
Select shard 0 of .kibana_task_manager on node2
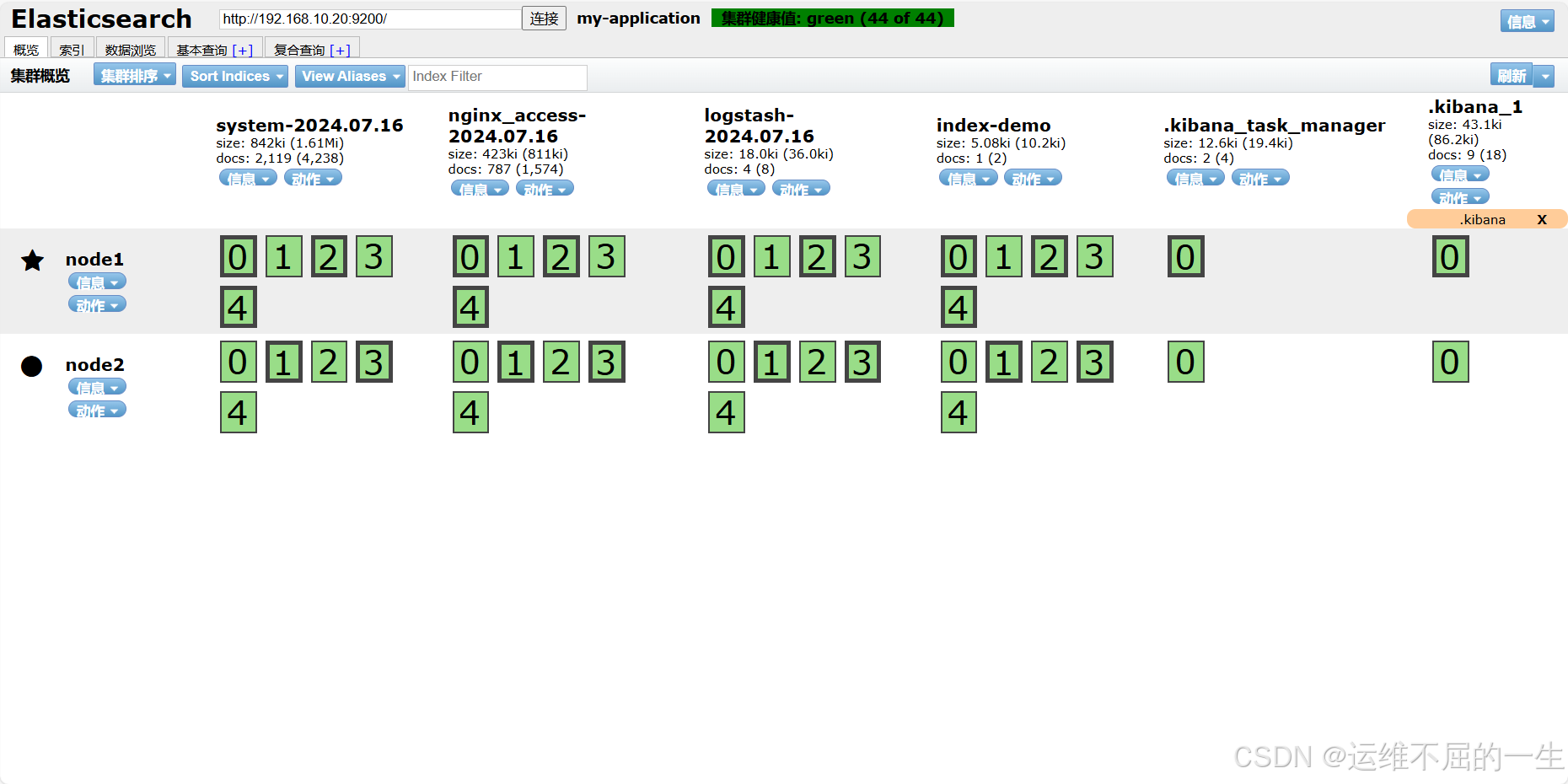[1186, 362]
